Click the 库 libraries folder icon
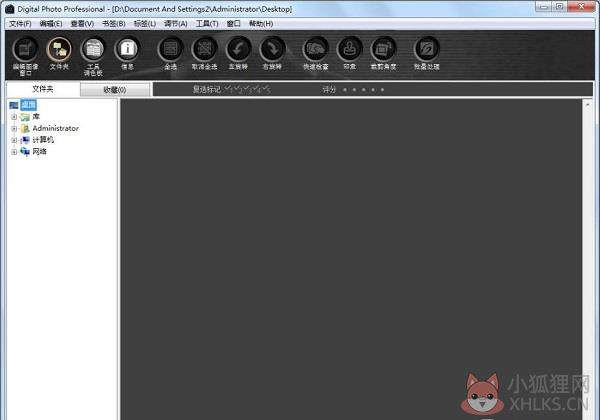This screenshot has height=420, width=600. [25, 117]
